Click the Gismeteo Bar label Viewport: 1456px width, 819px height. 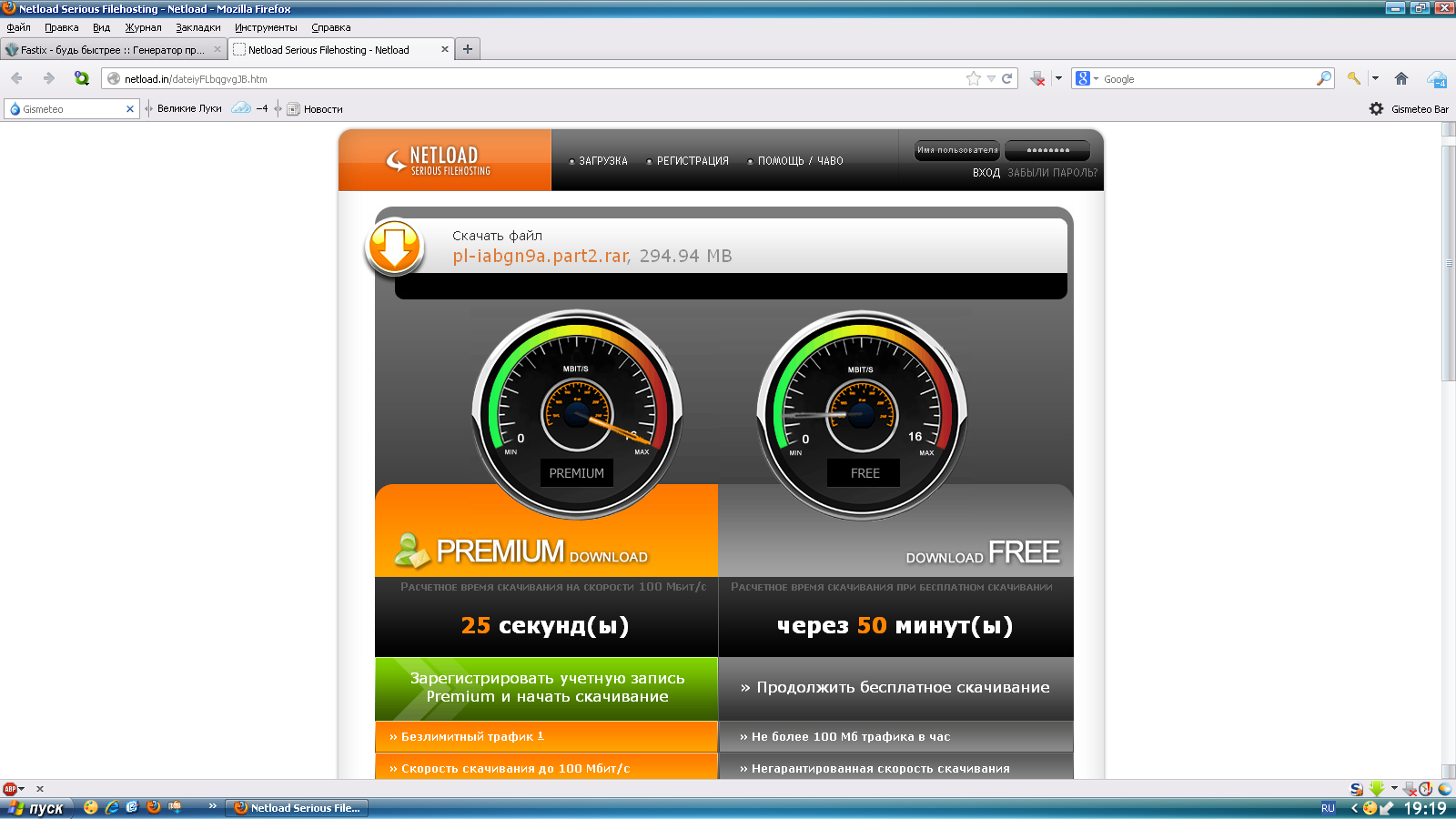click(x=1420, y=109)
